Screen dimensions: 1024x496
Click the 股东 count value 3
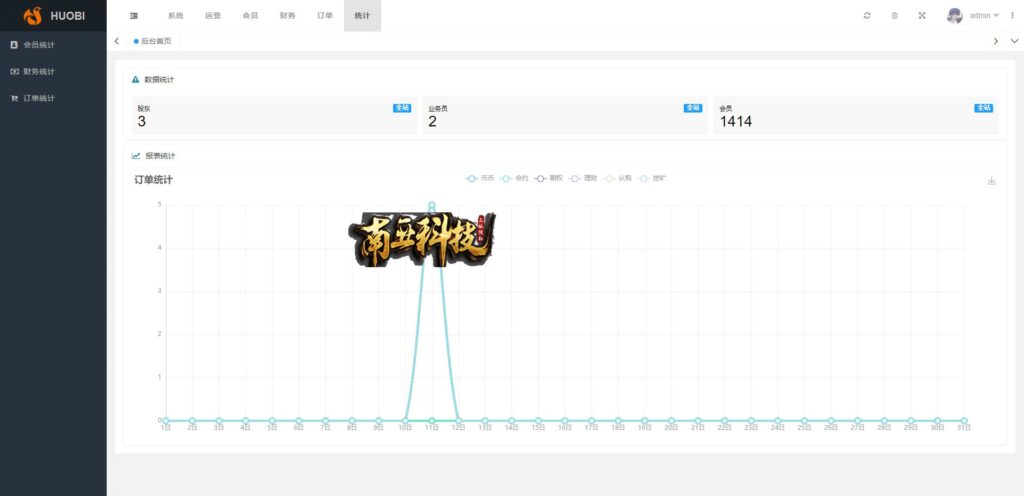click(x=142, y=121)
